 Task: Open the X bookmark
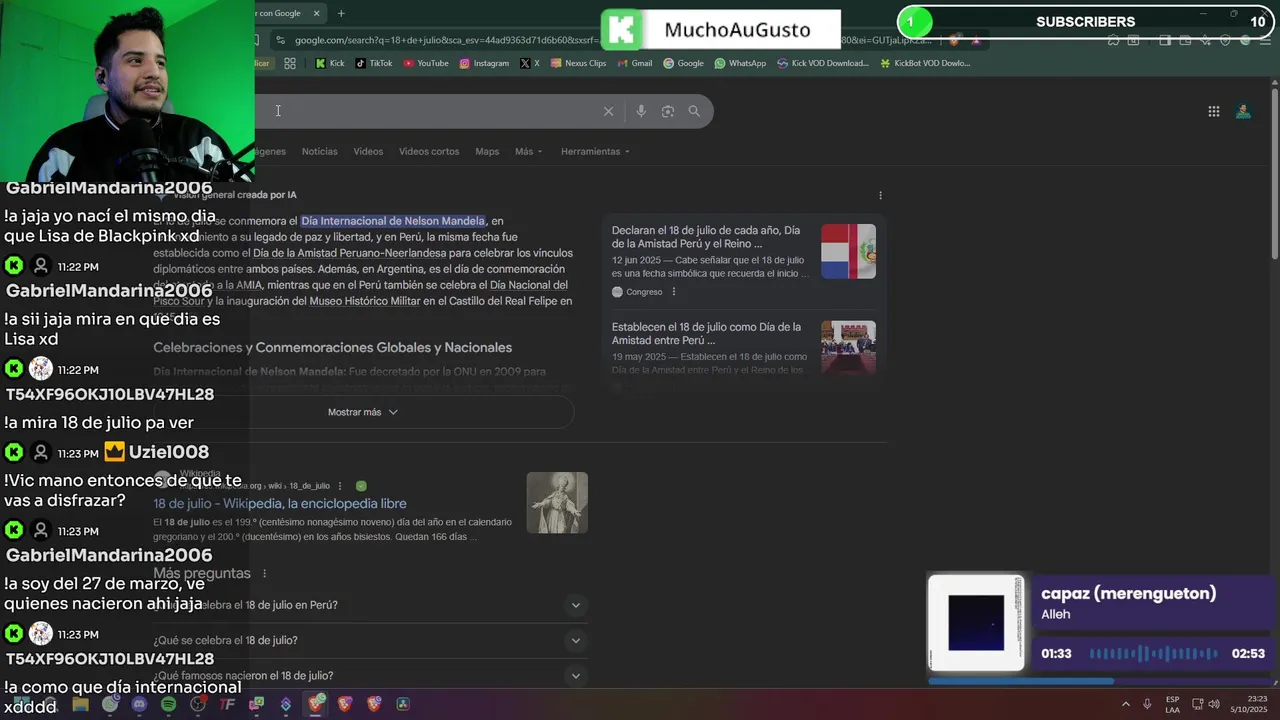point(530,63)
